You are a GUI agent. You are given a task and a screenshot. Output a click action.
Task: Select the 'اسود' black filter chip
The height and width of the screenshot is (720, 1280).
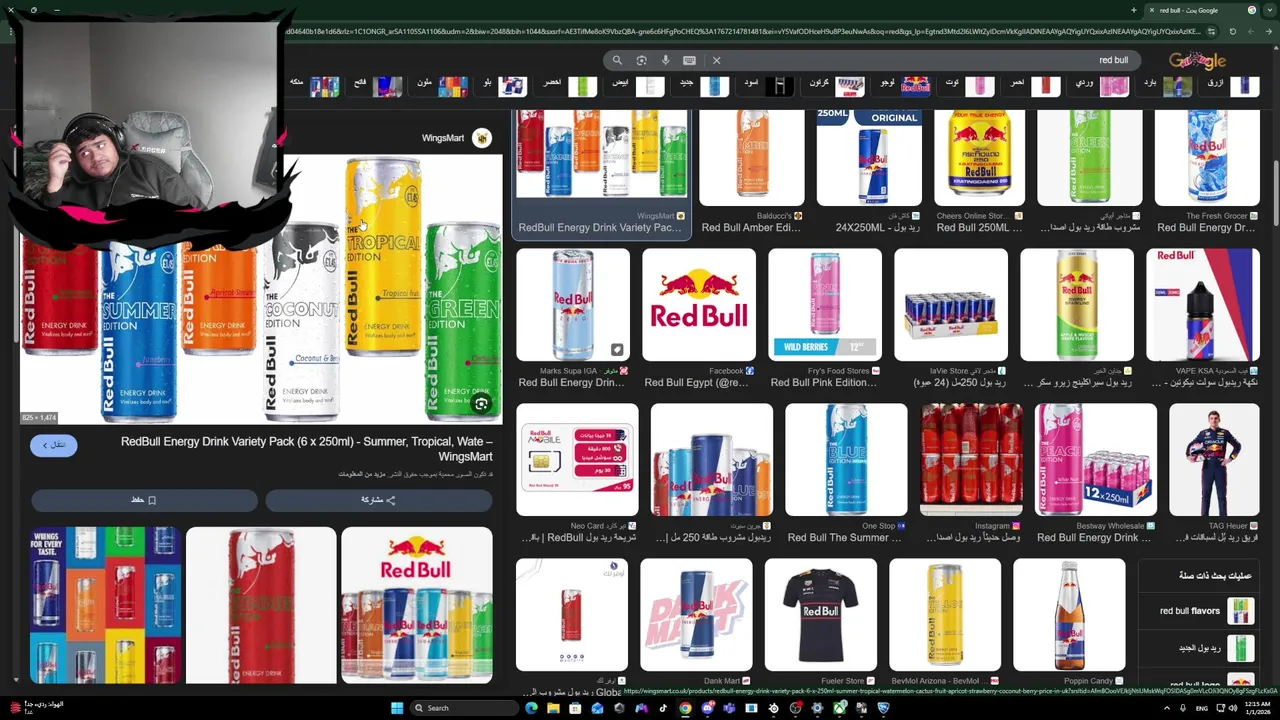coord(766,86)
